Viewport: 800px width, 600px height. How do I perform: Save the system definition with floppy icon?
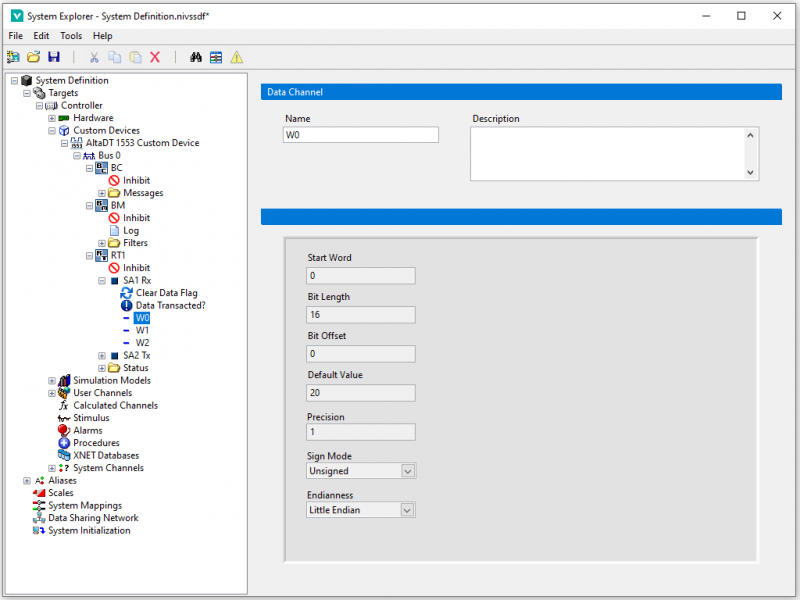coord(54,57)
